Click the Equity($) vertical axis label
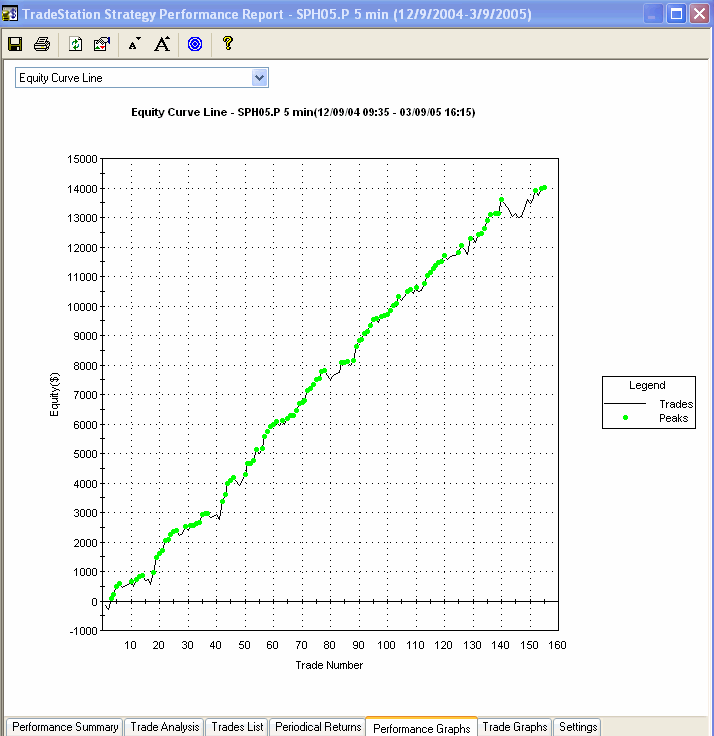 [x=54, y=394]
